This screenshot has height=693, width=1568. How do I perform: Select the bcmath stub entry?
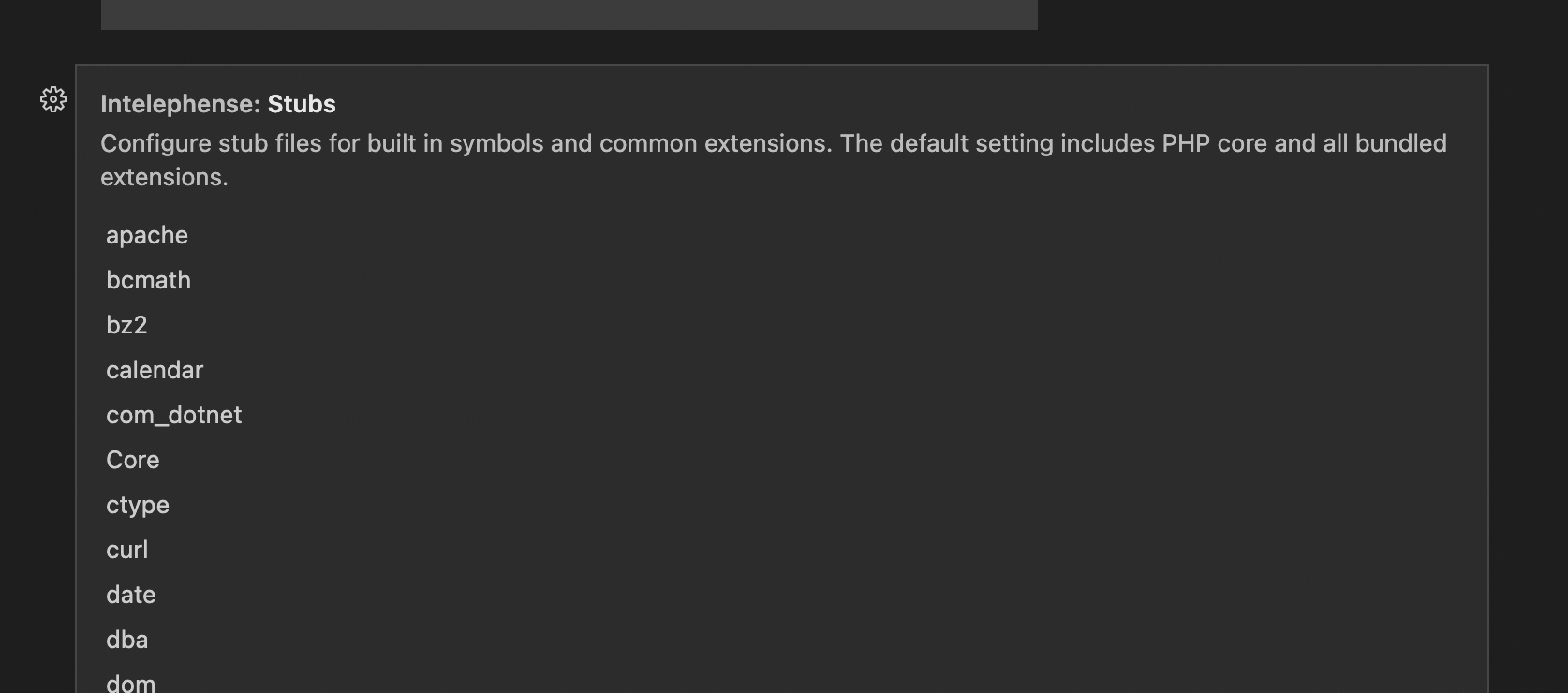pyautogui.click(x=148, y=280)
